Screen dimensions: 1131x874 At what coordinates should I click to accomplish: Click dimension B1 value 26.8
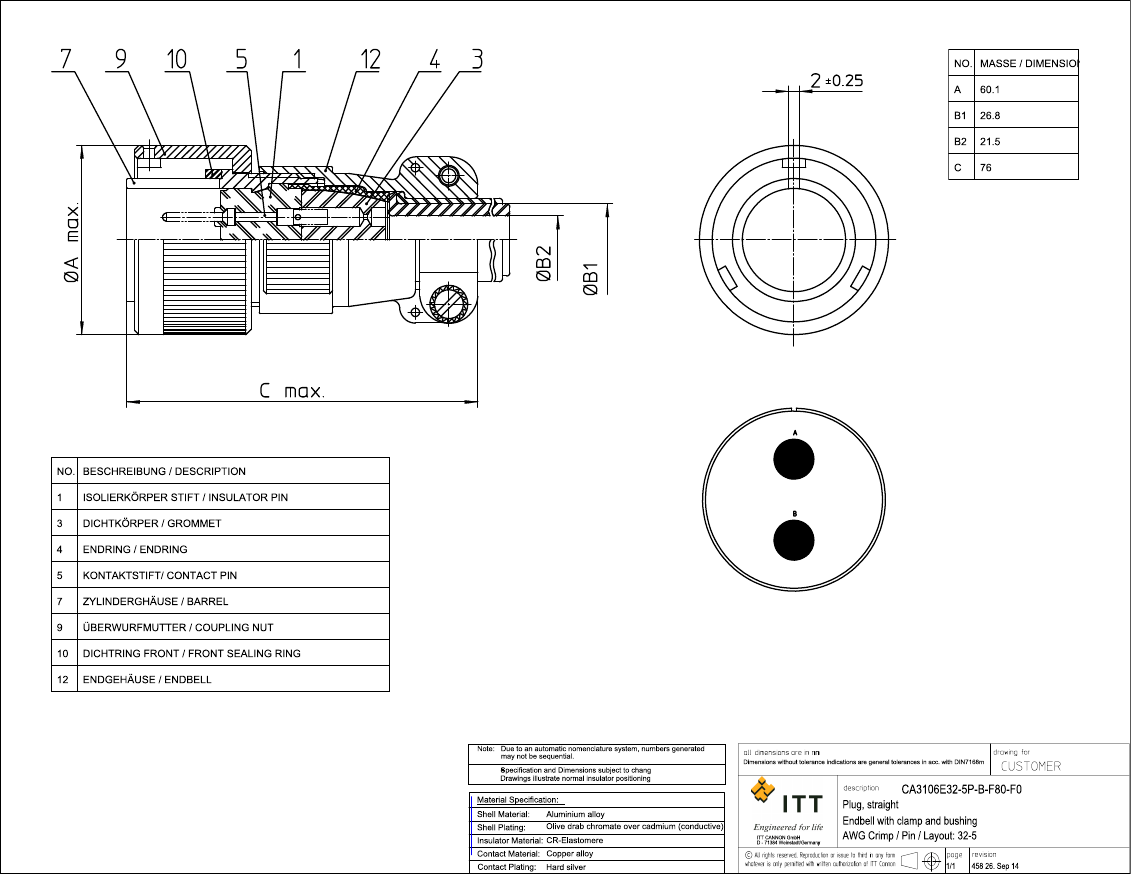(x=990, y=115)
